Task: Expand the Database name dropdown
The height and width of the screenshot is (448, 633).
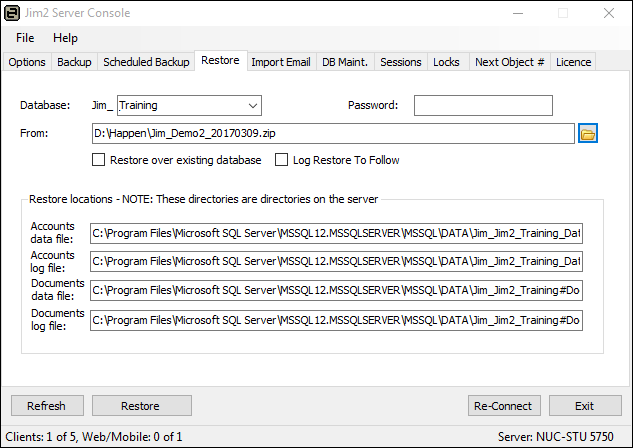Action: pos(251,105)
